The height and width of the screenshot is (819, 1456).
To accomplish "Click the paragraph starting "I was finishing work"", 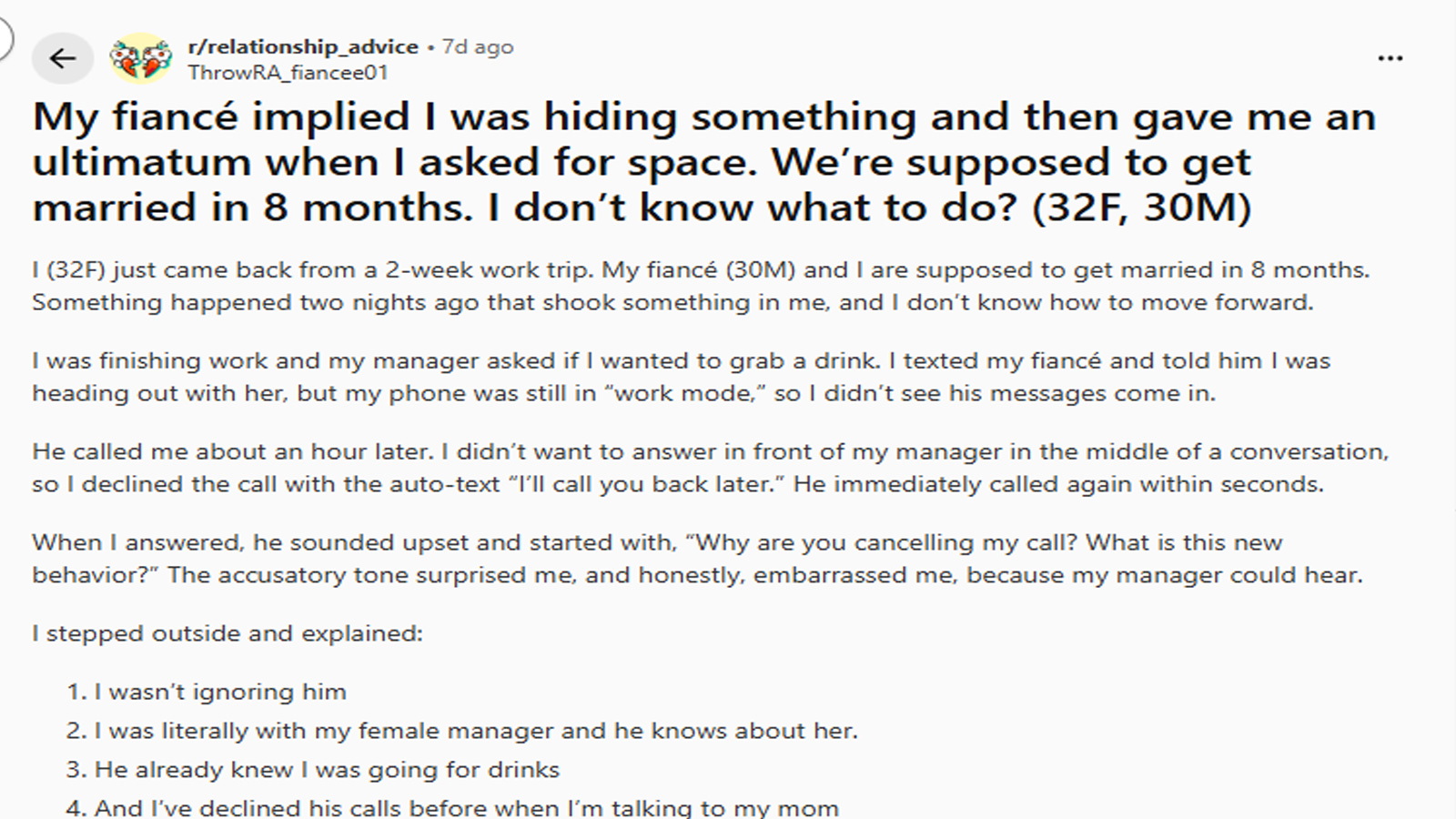I will (x=681, y=377).
